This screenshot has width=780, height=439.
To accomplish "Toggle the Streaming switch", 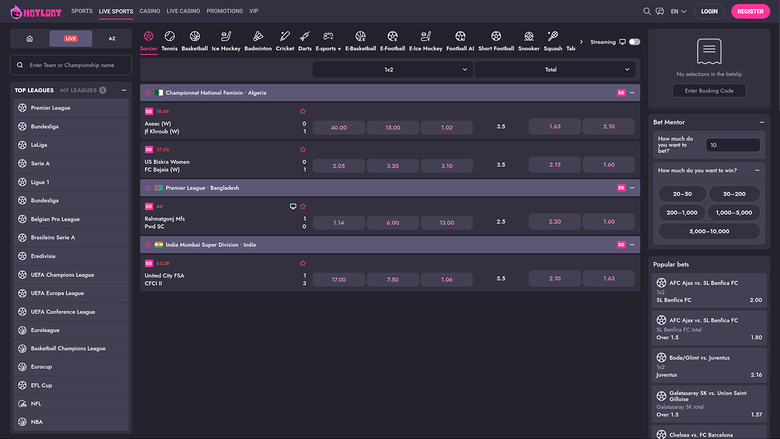I will click(x=634, y=42).
